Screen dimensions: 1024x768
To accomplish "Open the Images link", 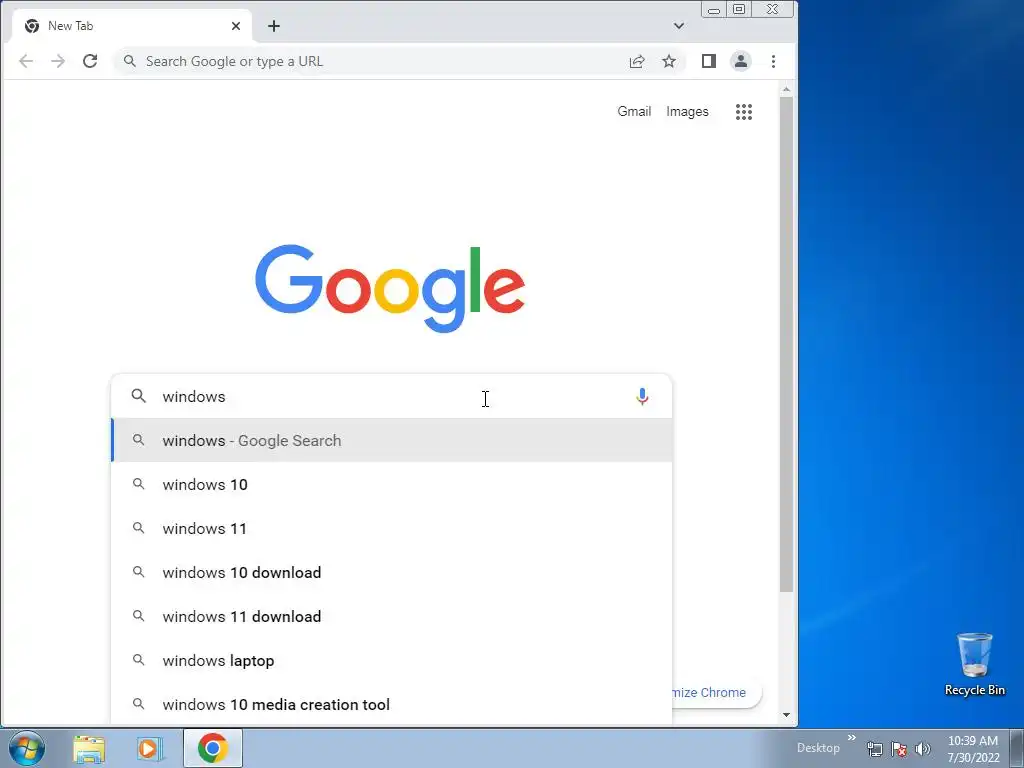I will [x=687, y=112].
